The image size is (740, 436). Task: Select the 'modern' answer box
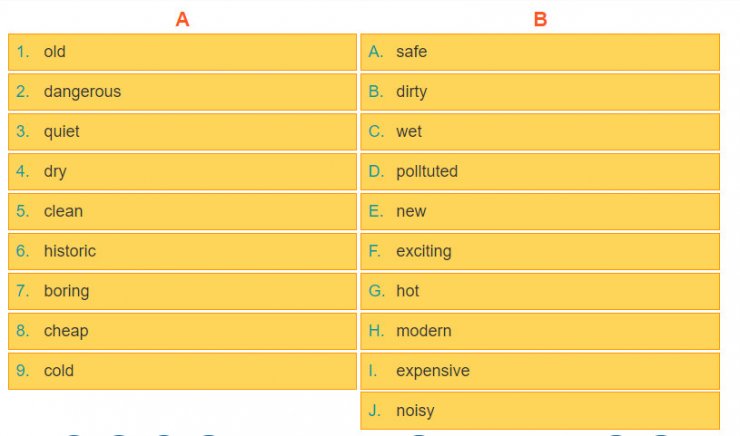tap(540, 331)
